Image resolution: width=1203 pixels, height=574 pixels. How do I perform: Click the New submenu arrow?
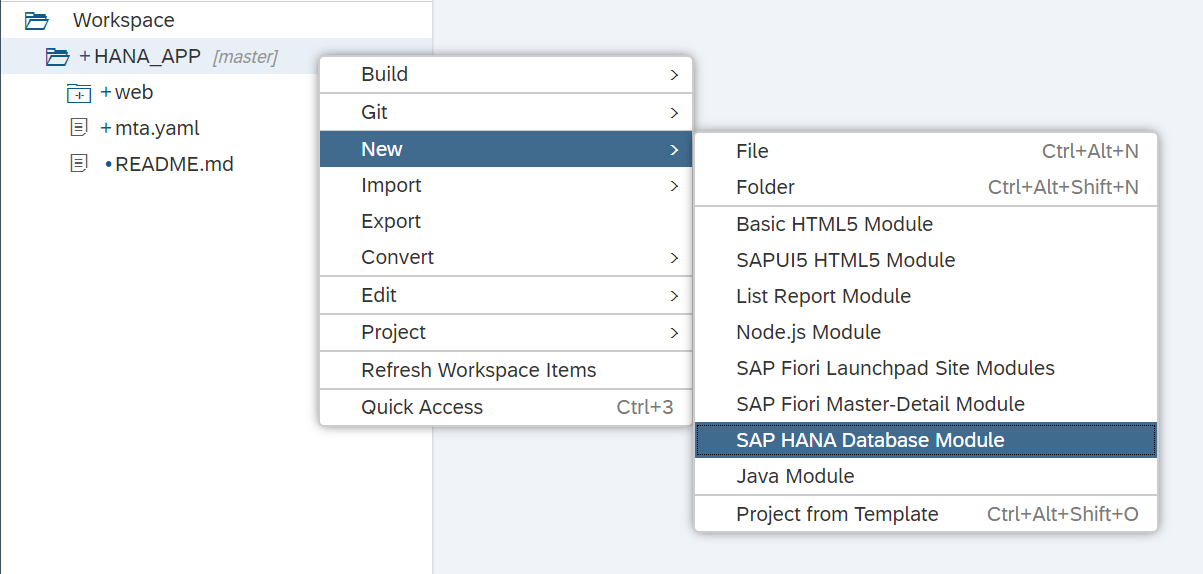click(675, 150)
